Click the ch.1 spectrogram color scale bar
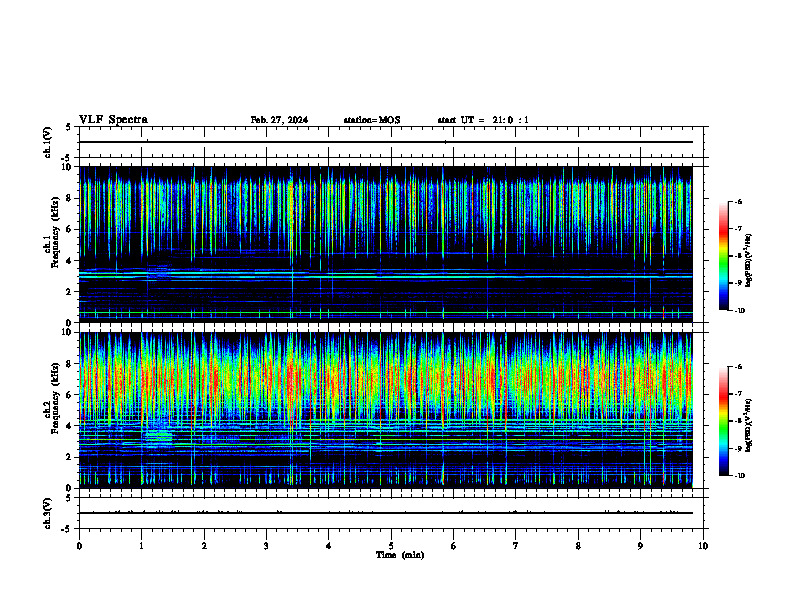This screenshot has width=792, height=612. (723, 256)
